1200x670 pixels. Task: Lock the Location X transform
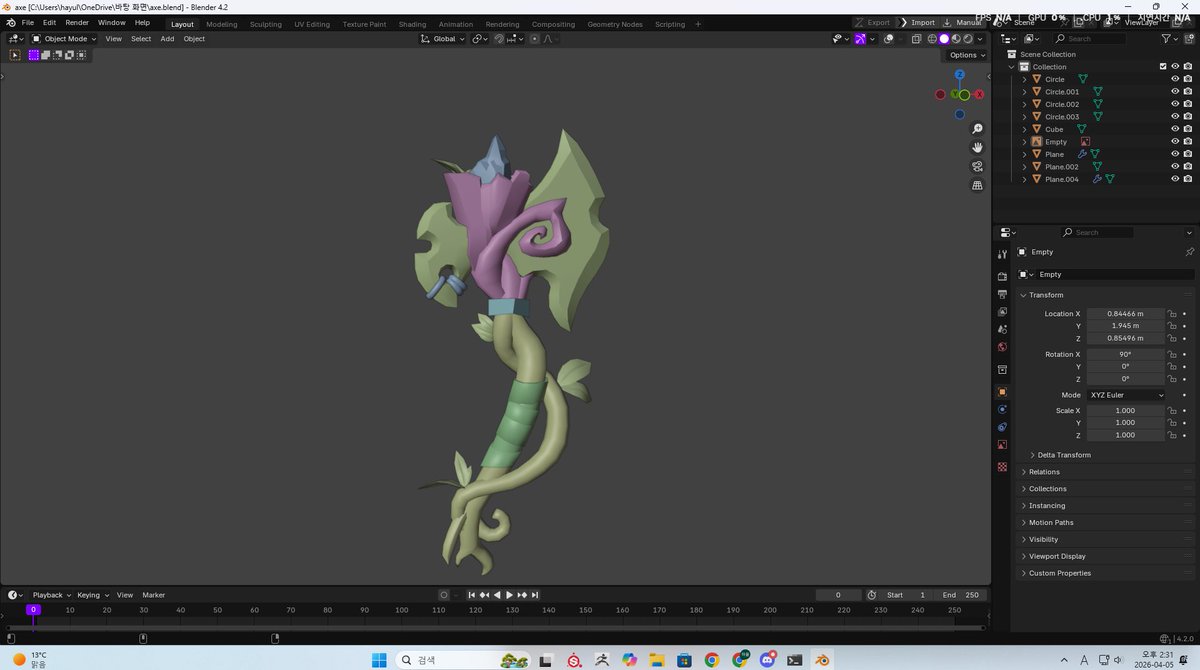[1171, 314]
